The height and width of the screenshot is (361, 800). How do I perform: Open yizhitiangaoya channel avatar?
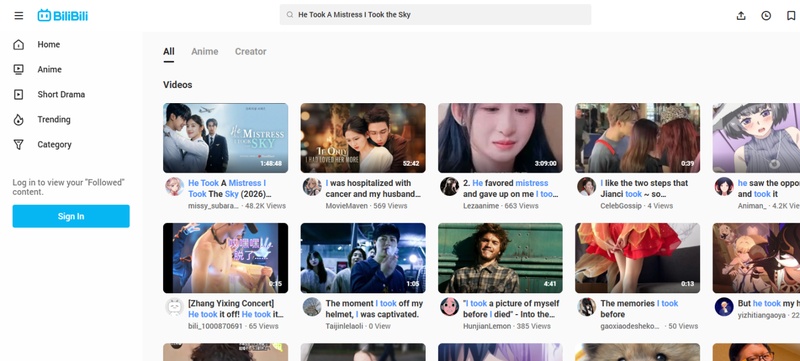coord(724,307)
